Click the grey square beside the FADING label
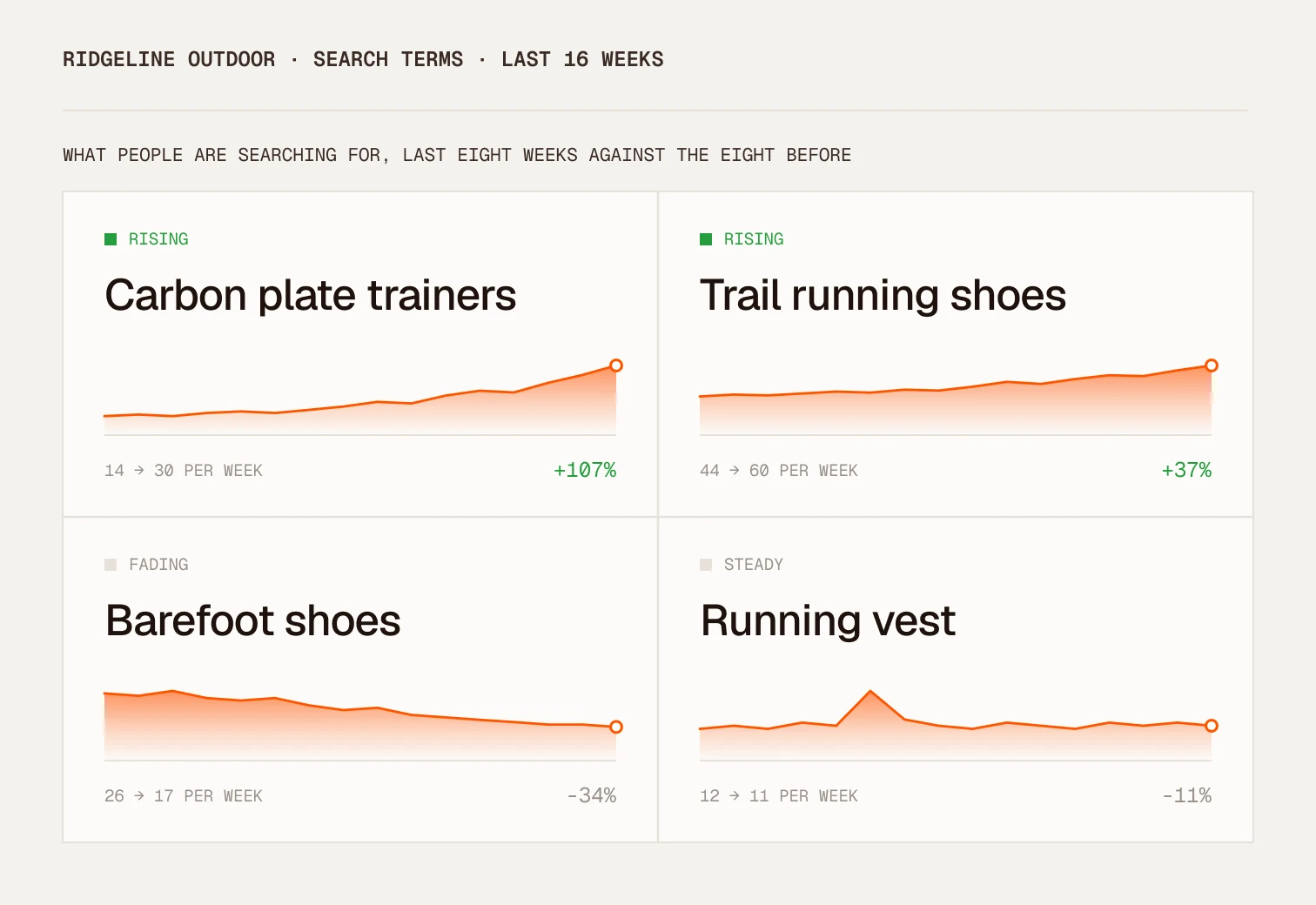The height and width of the screenshot is (905, 1316). tap(111, 565)
